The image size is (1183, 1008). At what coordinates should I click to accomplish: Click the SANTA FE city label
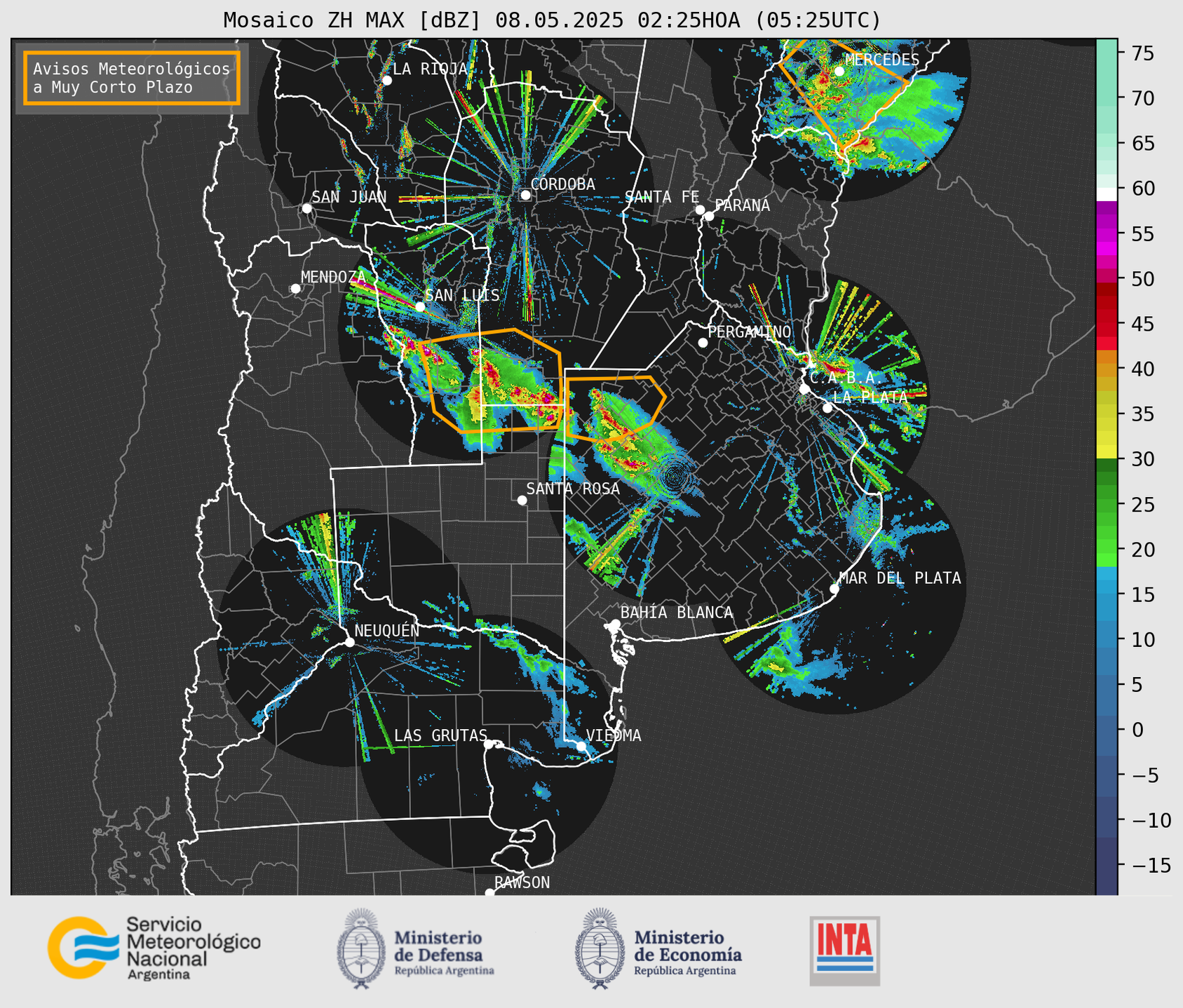pyautogui.click(x=662, y=197)
